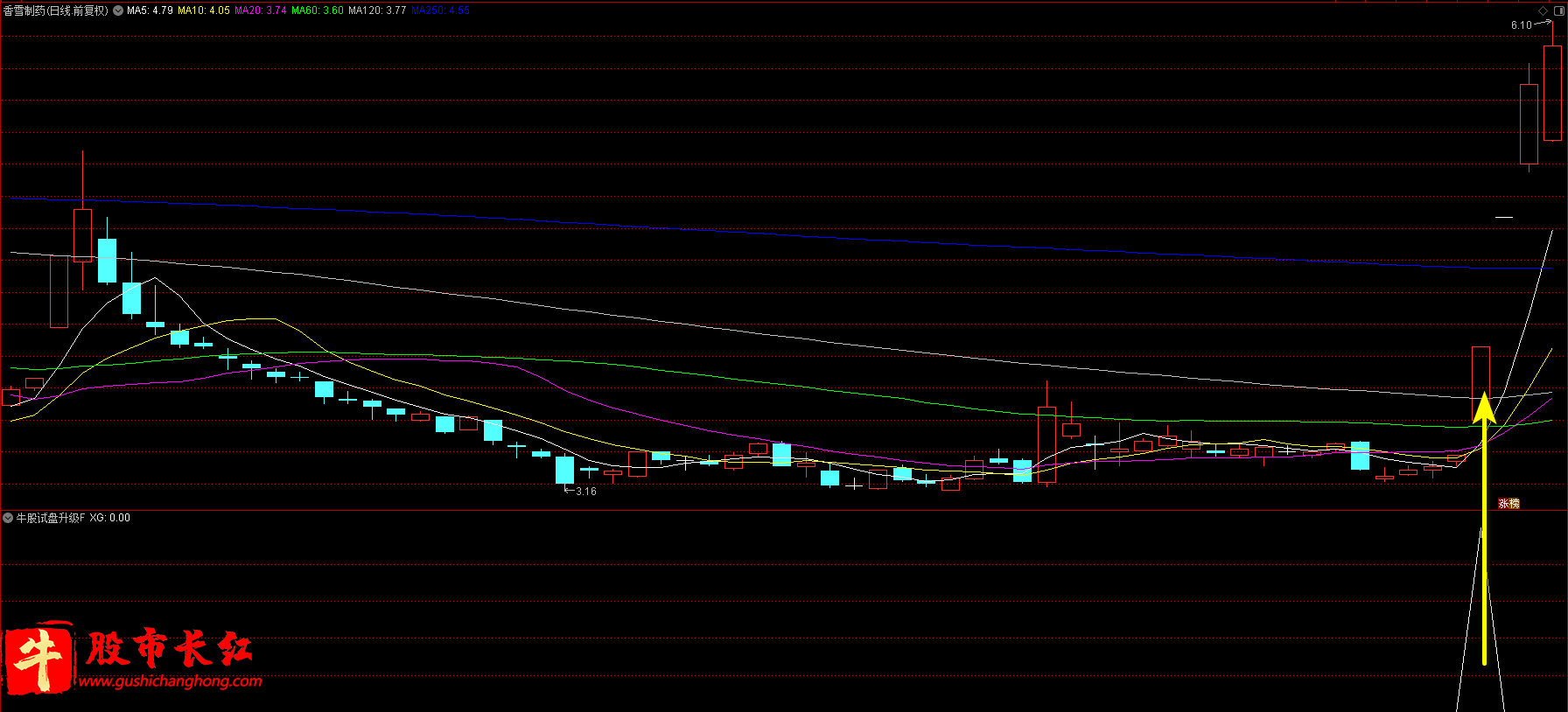
Task: Click the blue MA250: 4.55 label
Action: (440, 10)
